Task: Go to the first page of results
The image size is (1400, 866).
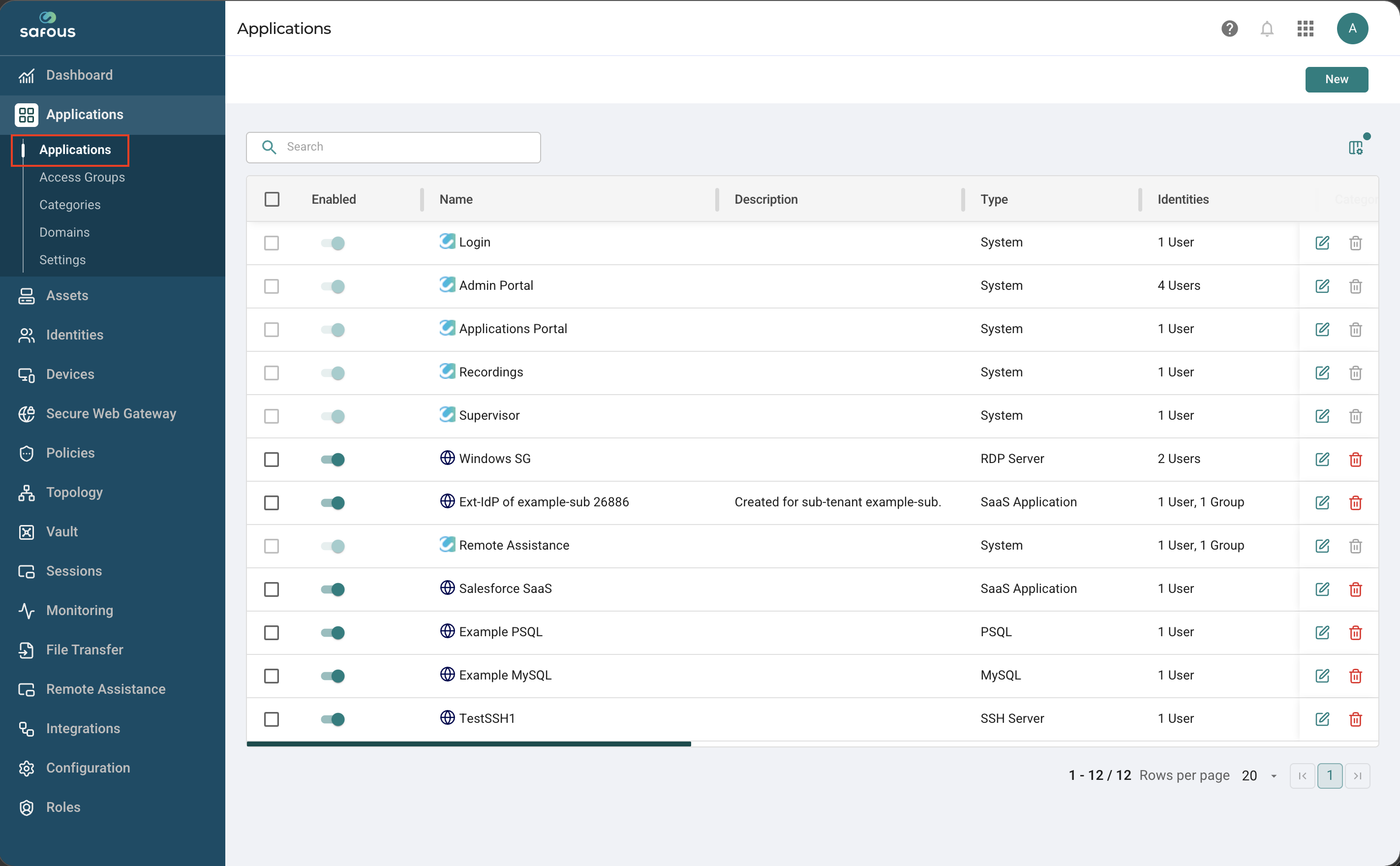Action: coord(1302,776)
